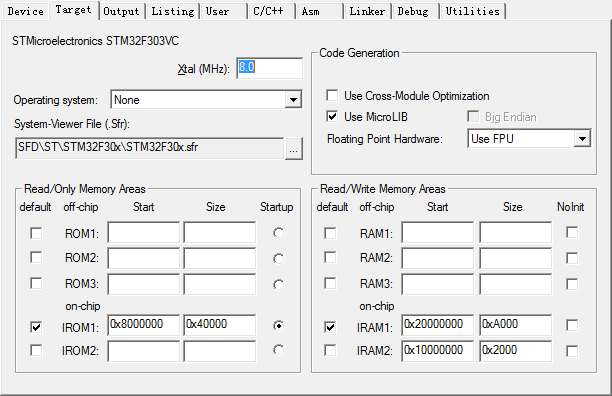
Task: Open the Floating Point Hardware dropdown
Action: tap(529, 139)
